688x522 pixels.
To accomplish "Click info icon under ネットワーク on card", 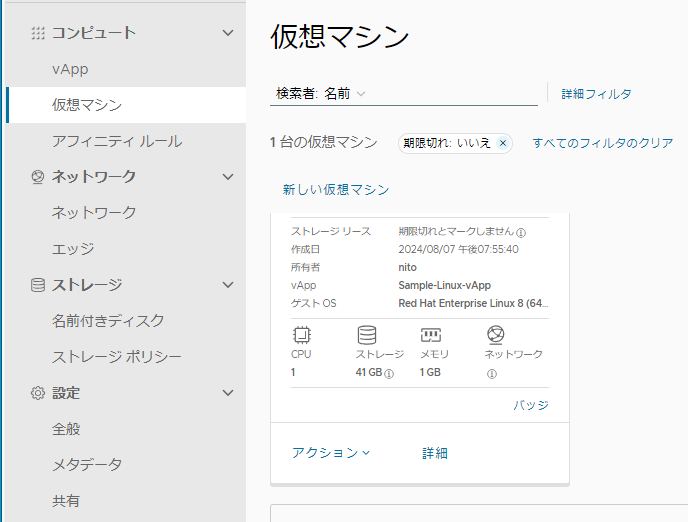I will coord(492,374).
